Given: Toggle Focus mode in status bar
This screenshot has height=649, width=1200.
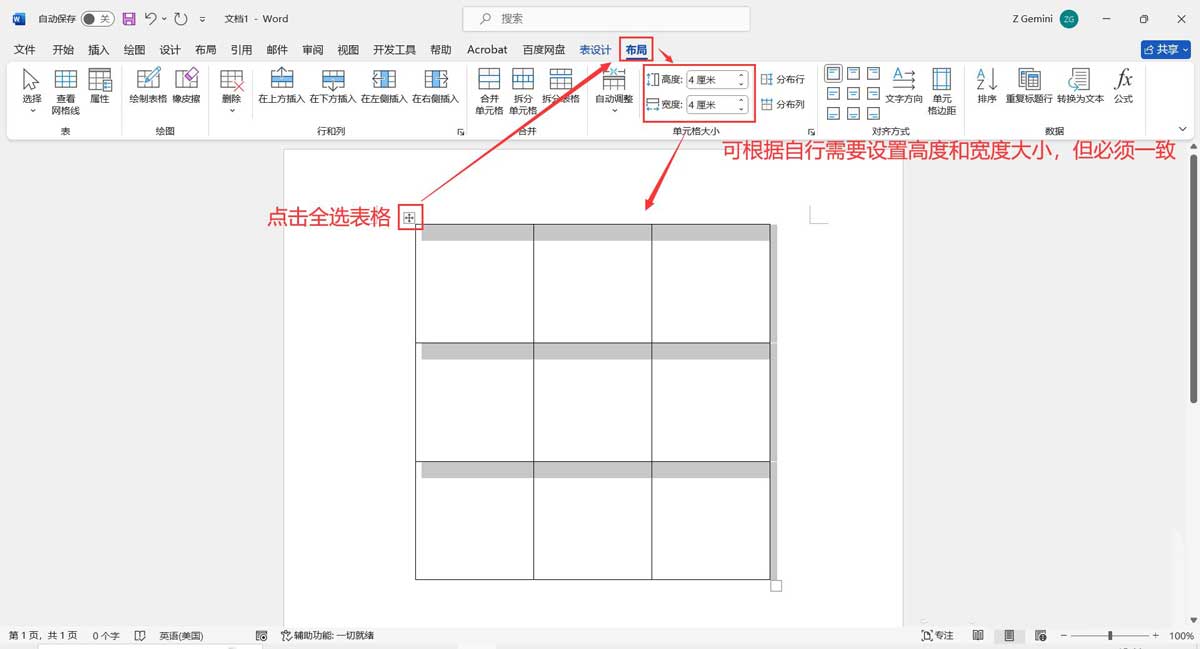Looking at the screenshot, I should click(936, 635).
